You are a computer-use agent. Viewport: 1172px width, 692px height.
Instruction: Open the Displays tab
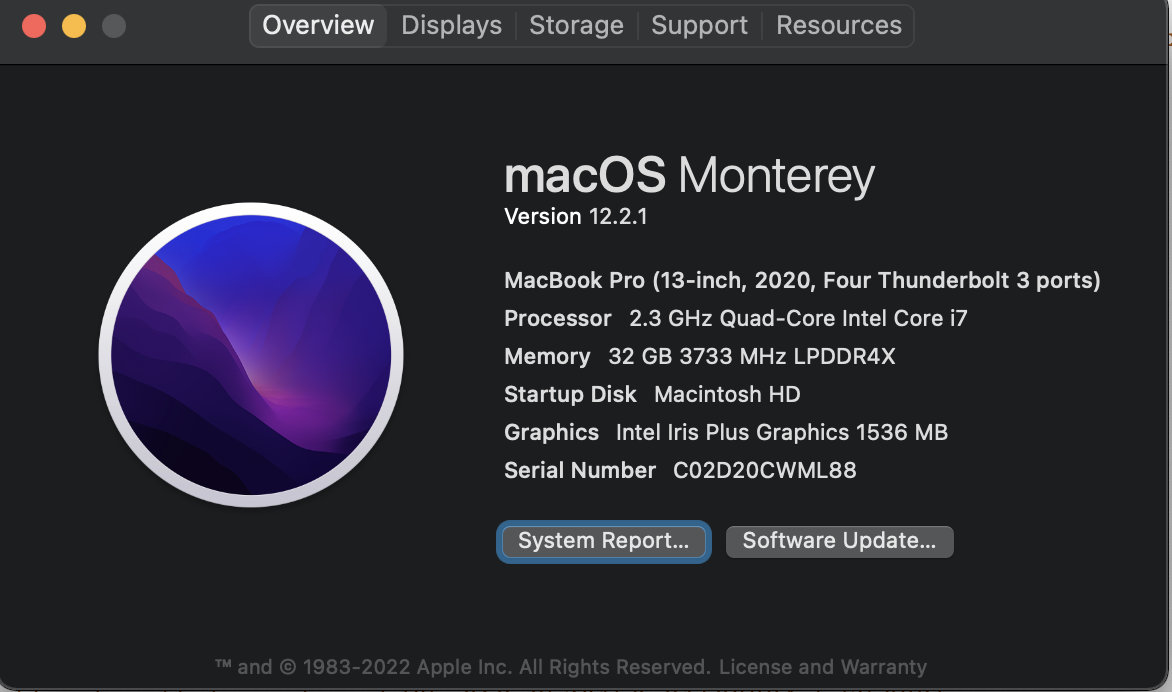coord(451,25)
